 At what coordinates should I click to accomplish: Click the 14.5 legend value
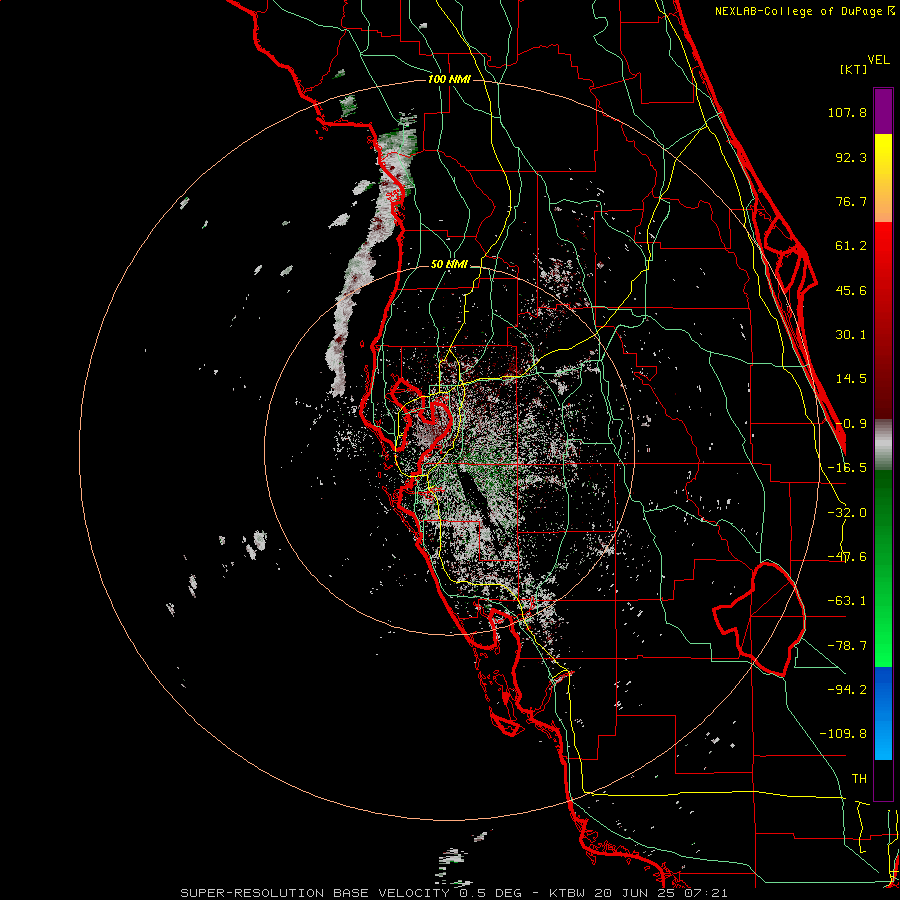tap(851, 379)
